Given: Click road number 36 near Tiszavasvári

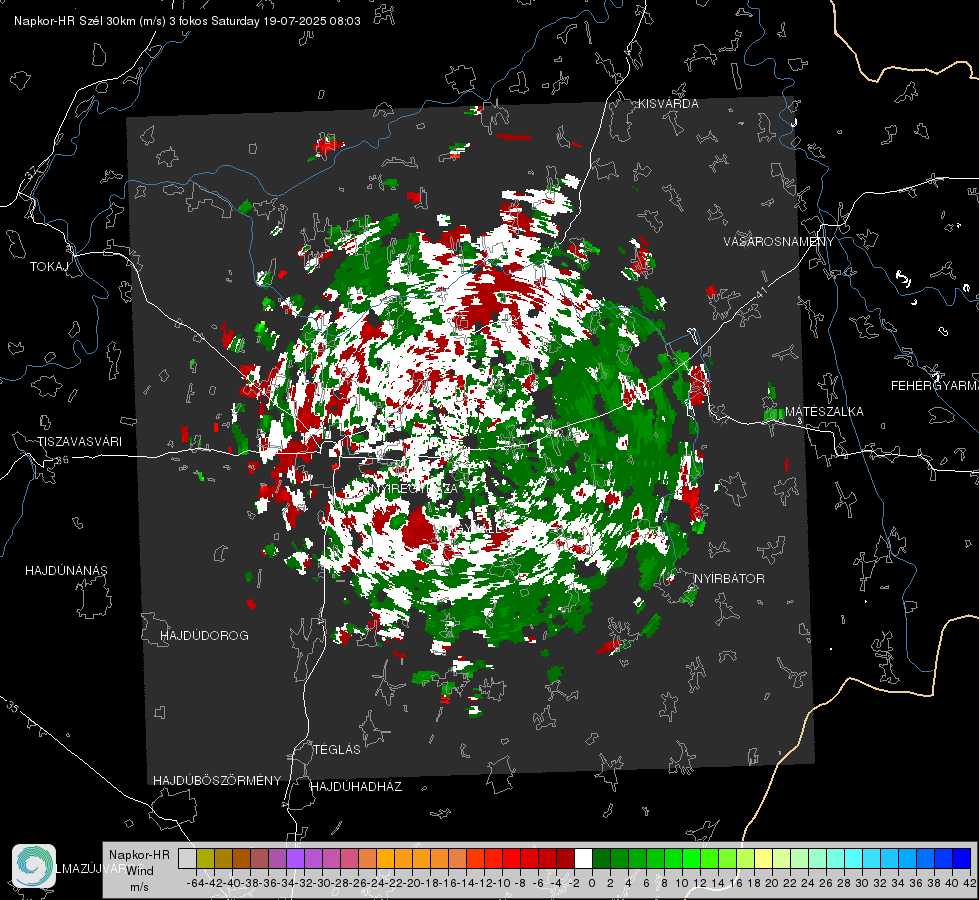Looking at the screenshot, I should click(x=62, y=460).
